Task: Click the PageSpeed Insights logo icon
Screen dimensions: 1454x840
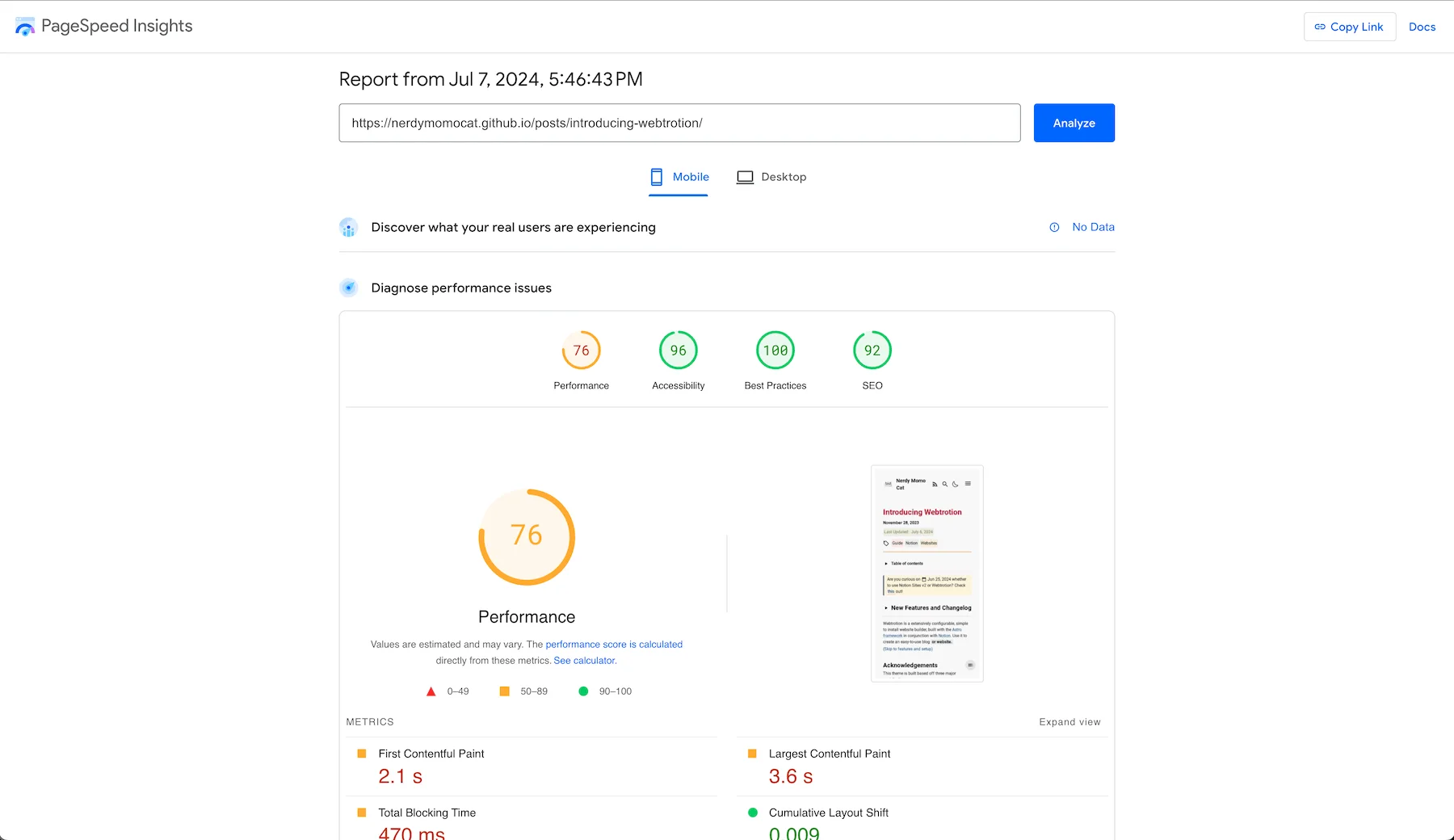Action: click(25, 27)
